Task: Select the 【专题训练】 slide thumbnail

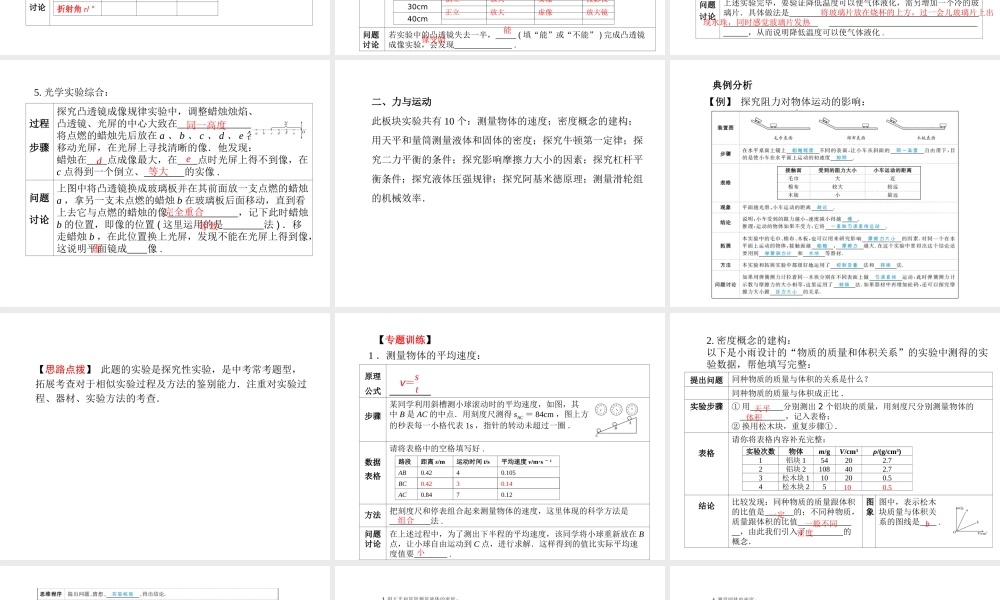Action: 499,436
